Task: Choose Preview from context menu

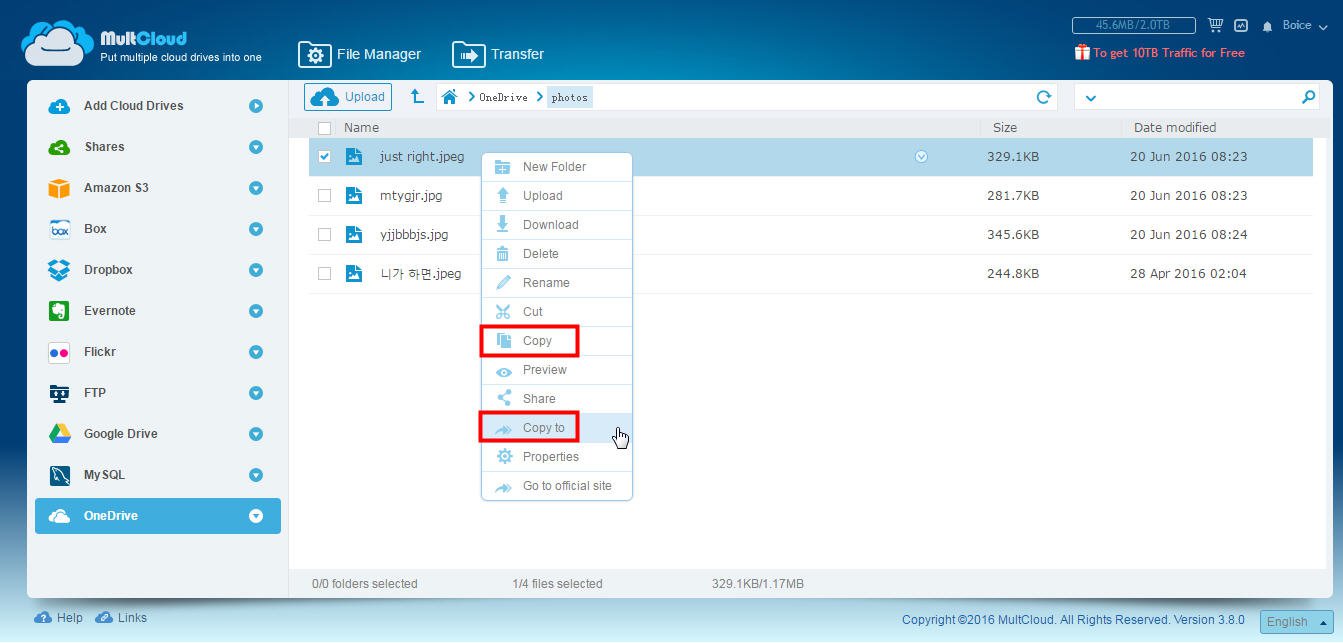Action: click(557, 370)
